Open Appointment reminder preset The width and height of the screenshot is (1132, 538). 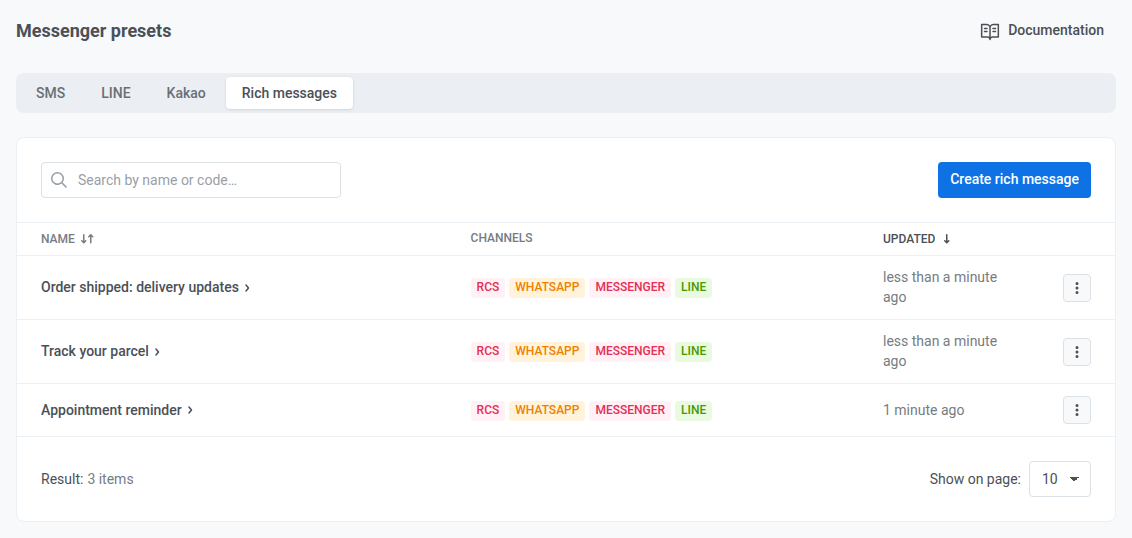pos(111,410)
